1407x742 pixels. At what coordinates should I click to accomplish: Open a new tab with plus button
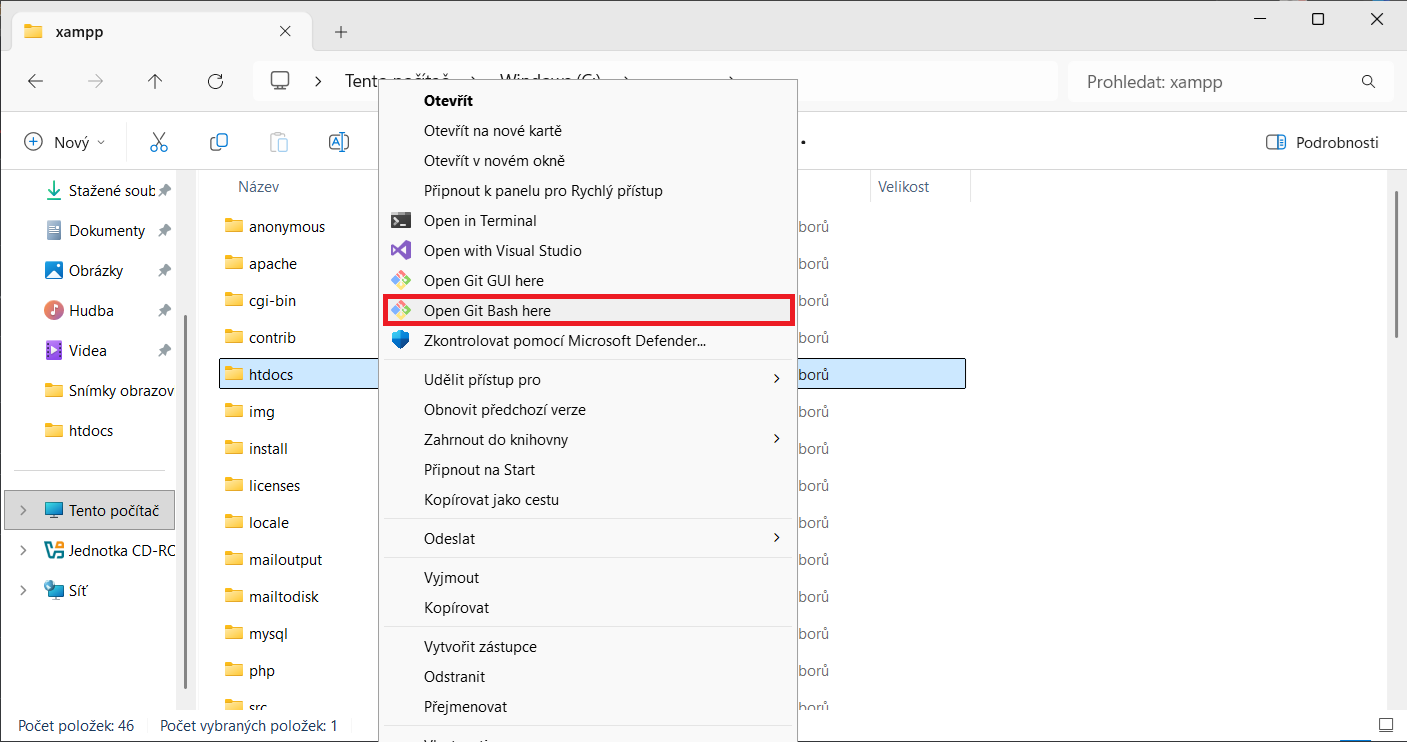[x=341, y=31]
